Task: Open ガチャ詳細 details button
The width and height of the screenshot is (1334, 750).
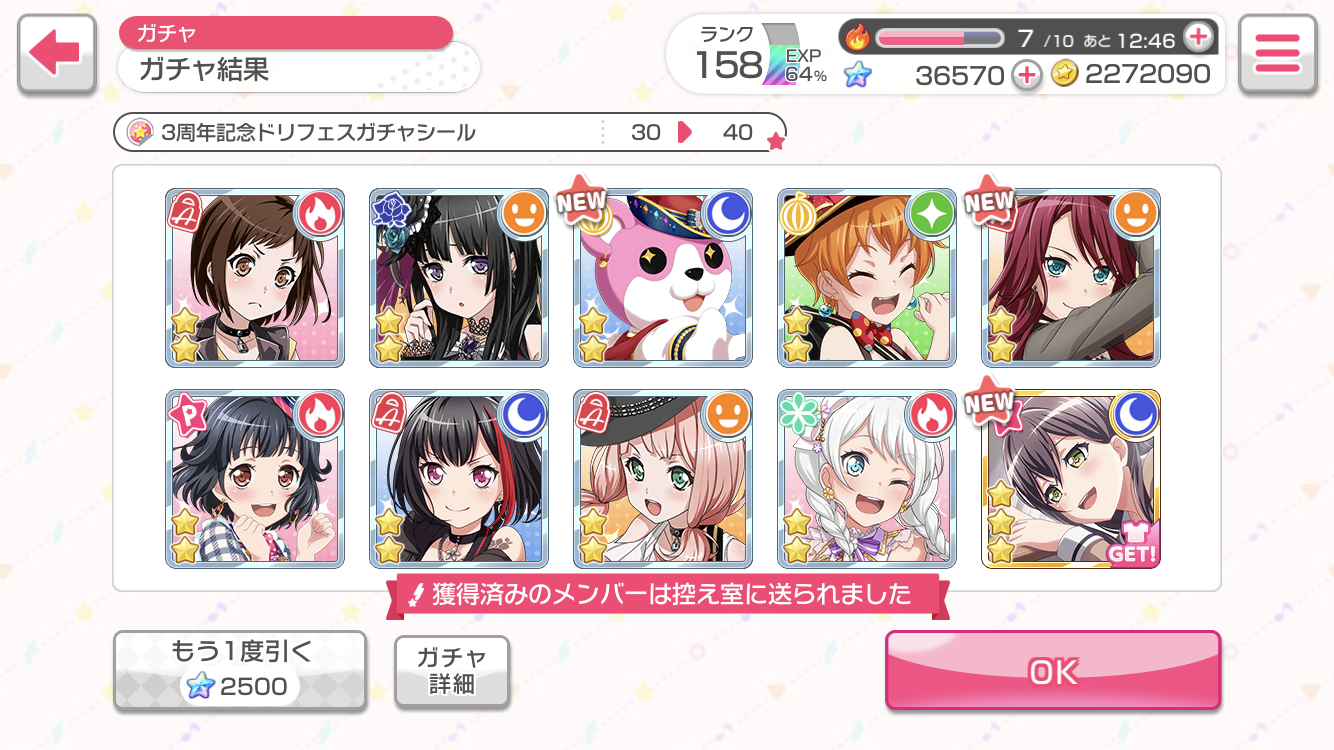Action: pyautogui.click(x=452, y=671)
